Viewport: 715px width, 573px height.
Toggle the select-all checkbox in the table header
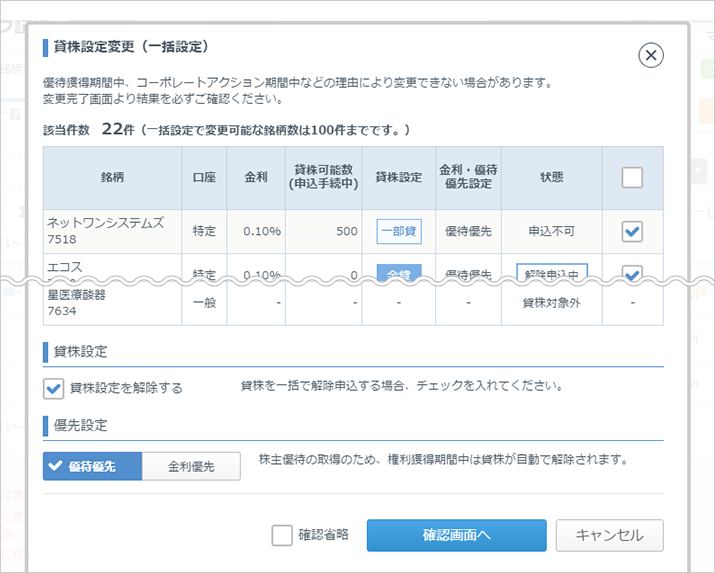point(632,178)
